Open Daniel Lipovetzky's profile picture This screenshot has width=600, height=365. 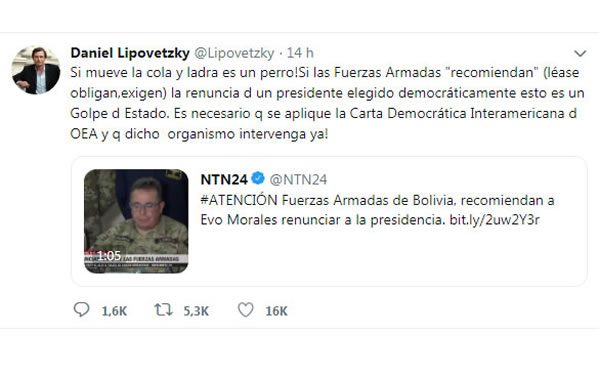pos(36,70)
